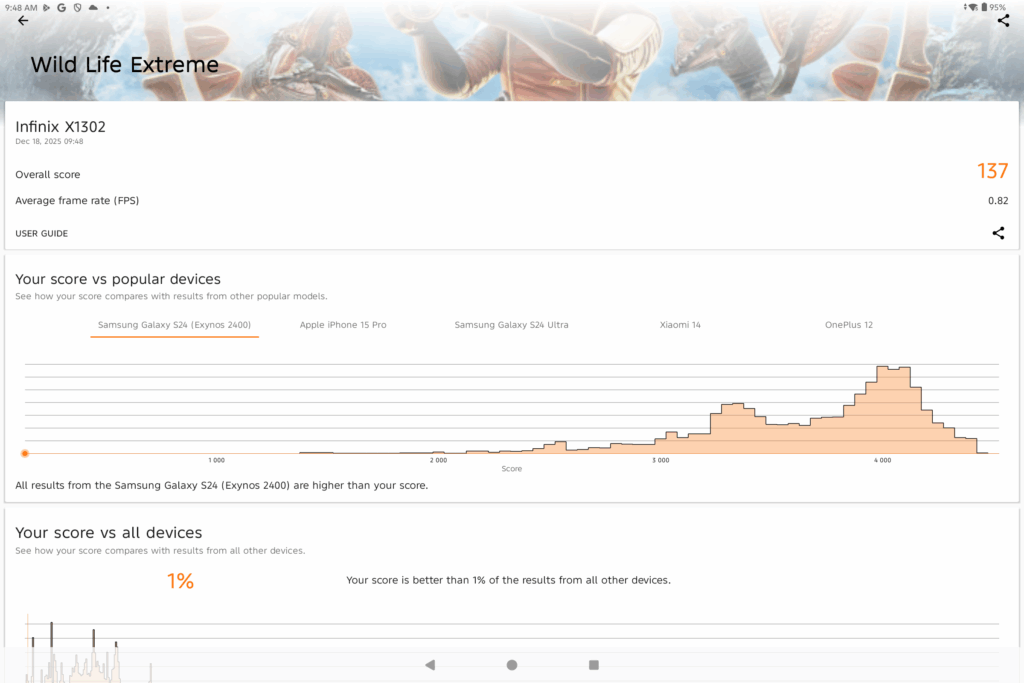Open the USER GUIDE link
The height and width of the screenshot is (683, 1024).
click(42, 233)
